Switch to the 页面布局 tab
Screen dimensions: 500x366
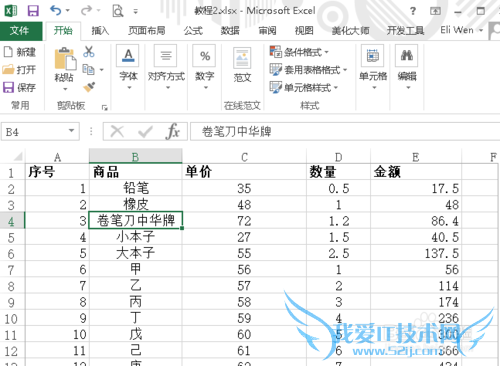click(x=147, y=31)
